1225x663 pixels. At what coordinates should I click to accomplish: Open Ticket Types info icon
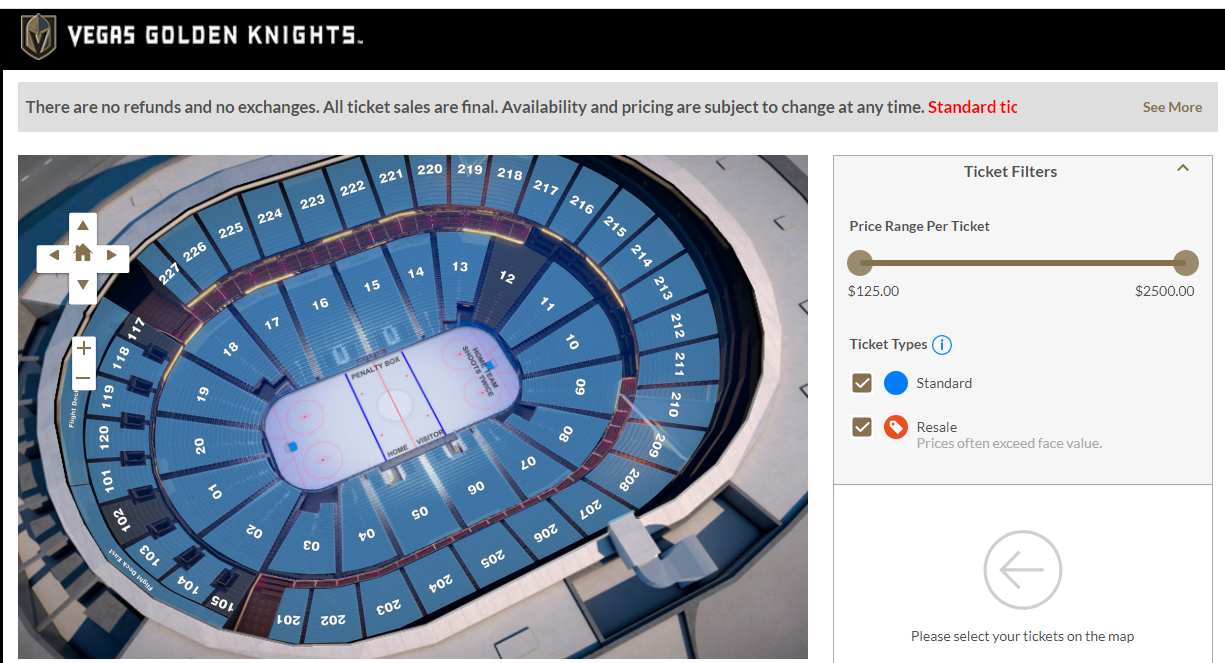pos(941,345)
